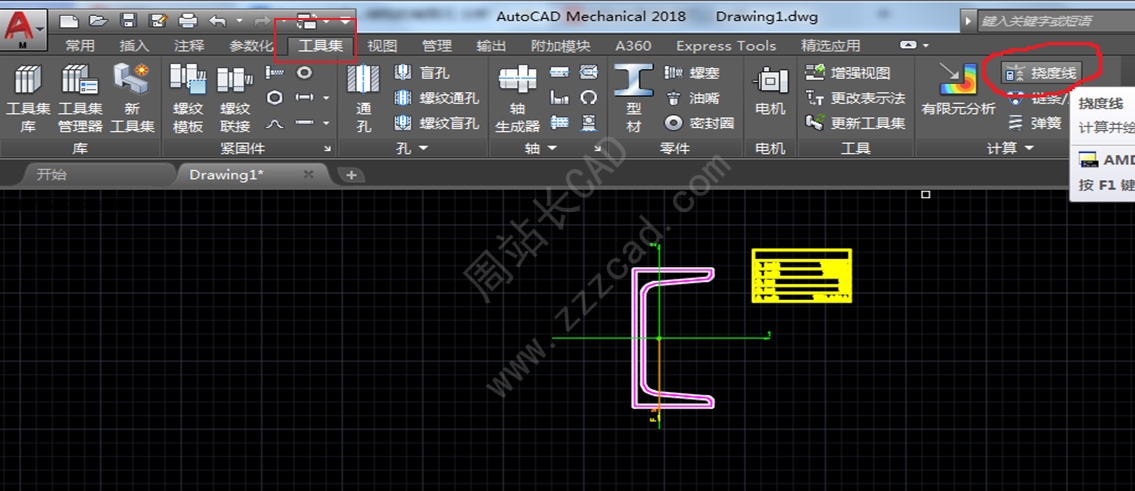Click the 增强视图 button

pos(848,72)
